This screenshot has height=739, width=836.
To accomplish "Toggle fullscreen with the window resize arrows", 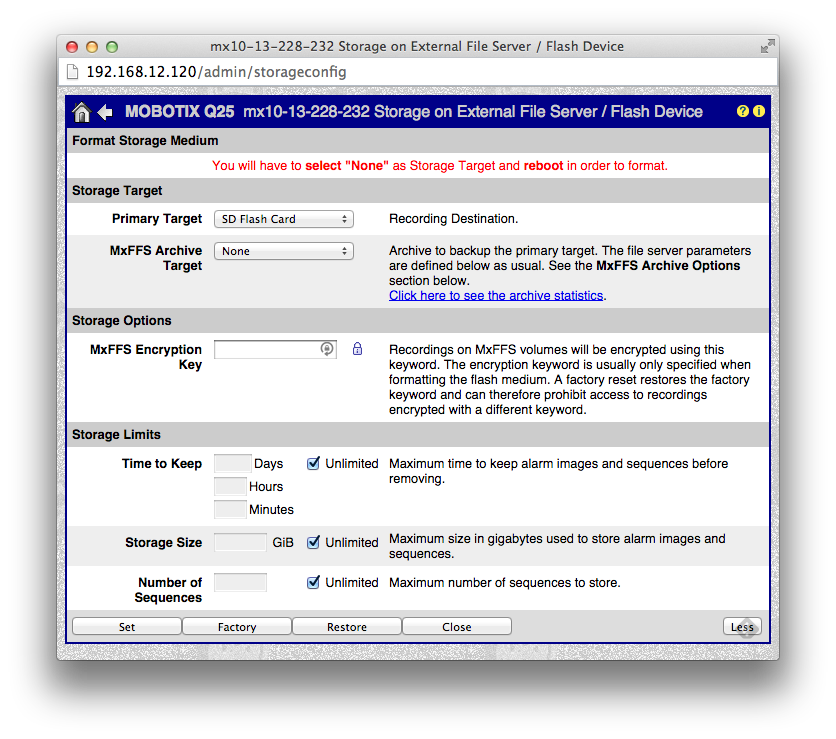I will click(767, 46).
